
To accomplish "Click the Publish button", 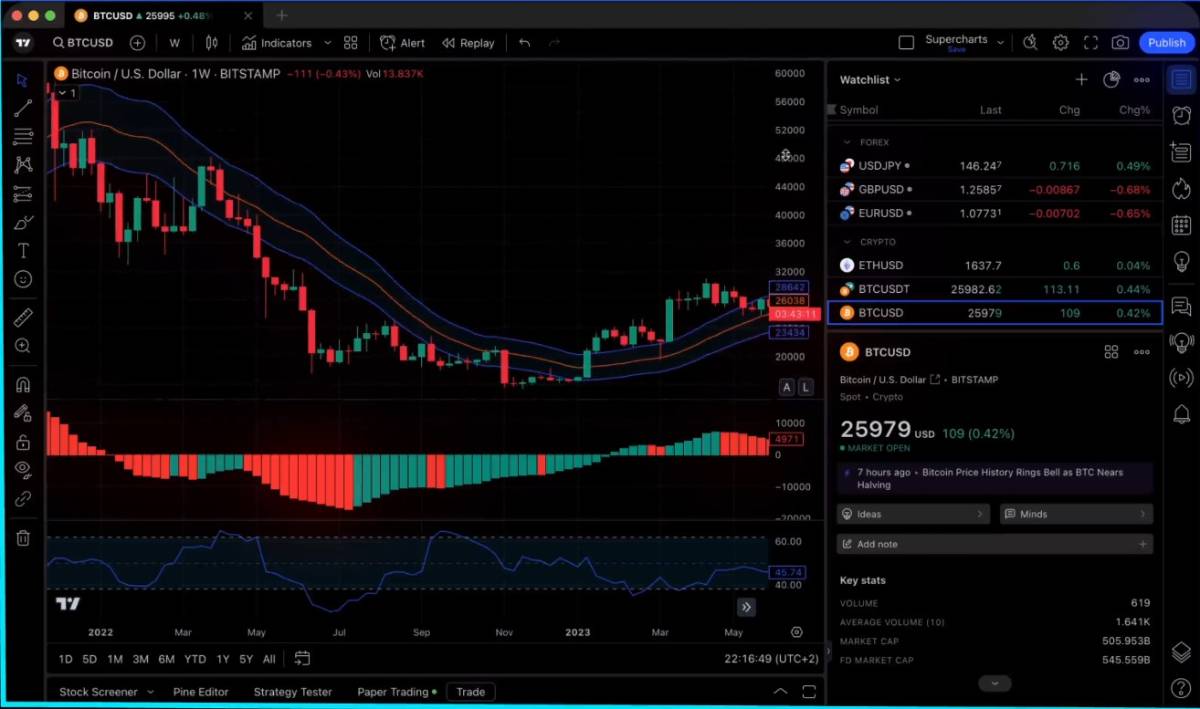I will pyautogui.click(x=1166, y=43).
